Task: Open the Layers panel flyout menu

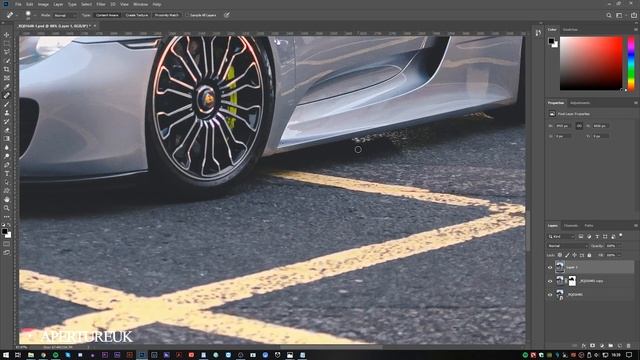Action: (636, 225)
